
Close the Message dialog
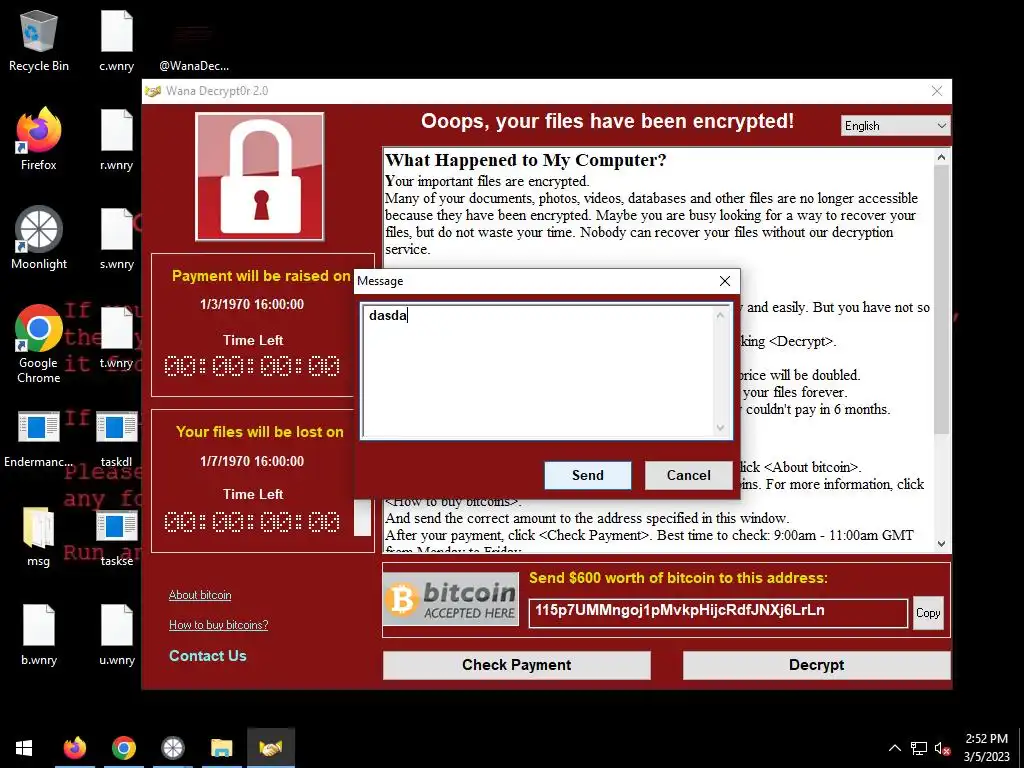[725, 281]
